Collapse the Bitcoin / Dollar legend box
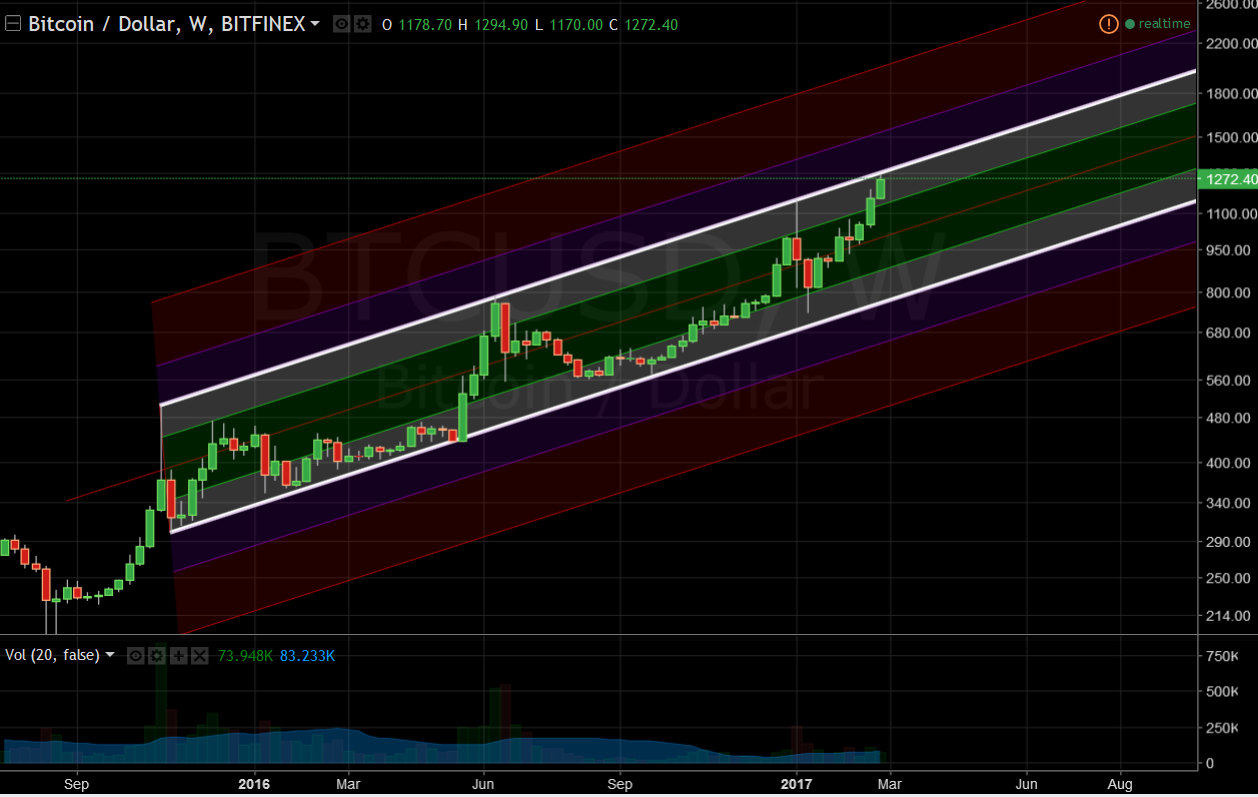1258x797 pixels. pyautogui.click(x=12, y=24)
